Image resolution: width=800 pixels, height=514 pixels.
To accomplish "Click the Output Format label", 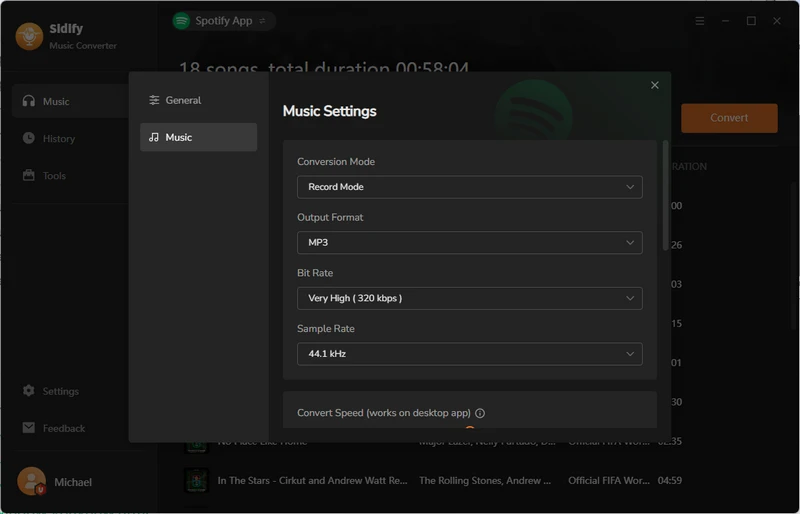I will click(x=330, y=217).
